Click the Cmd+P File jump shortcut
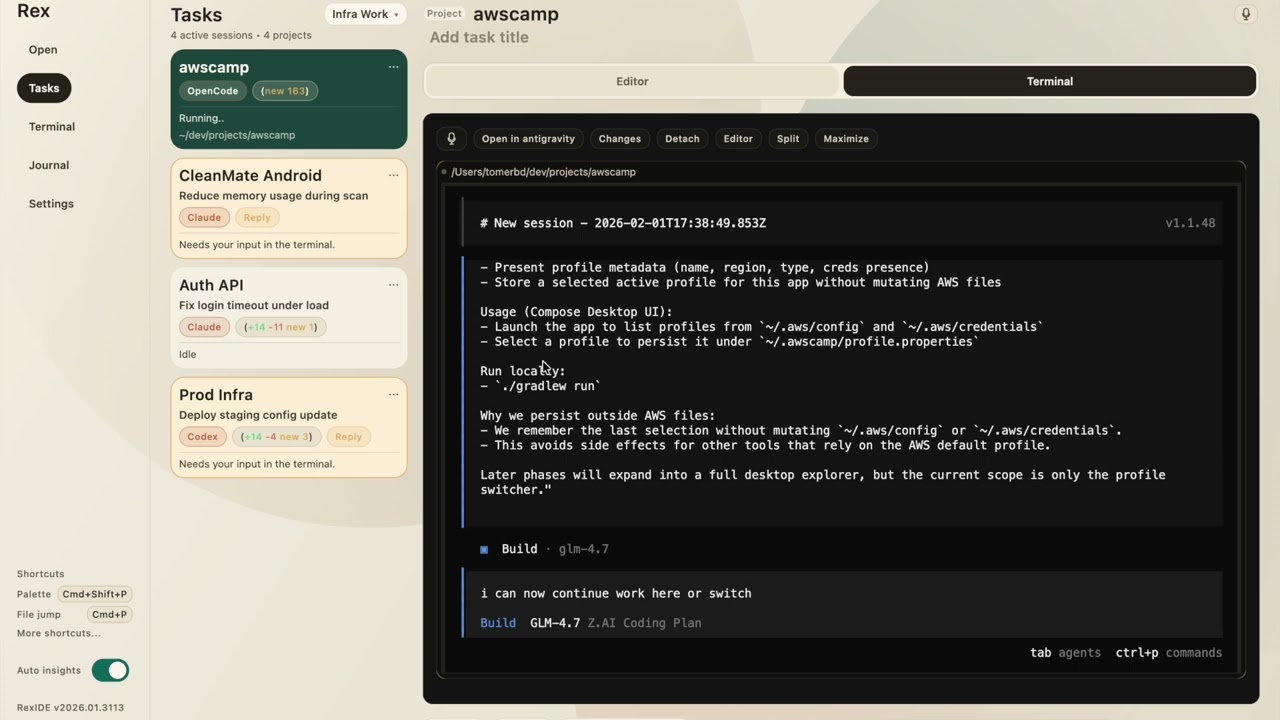 click(x=109, y=615)
